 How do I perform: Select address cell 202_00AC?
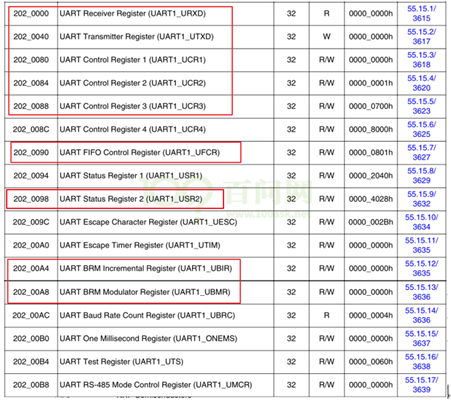(x=31, y=315)
